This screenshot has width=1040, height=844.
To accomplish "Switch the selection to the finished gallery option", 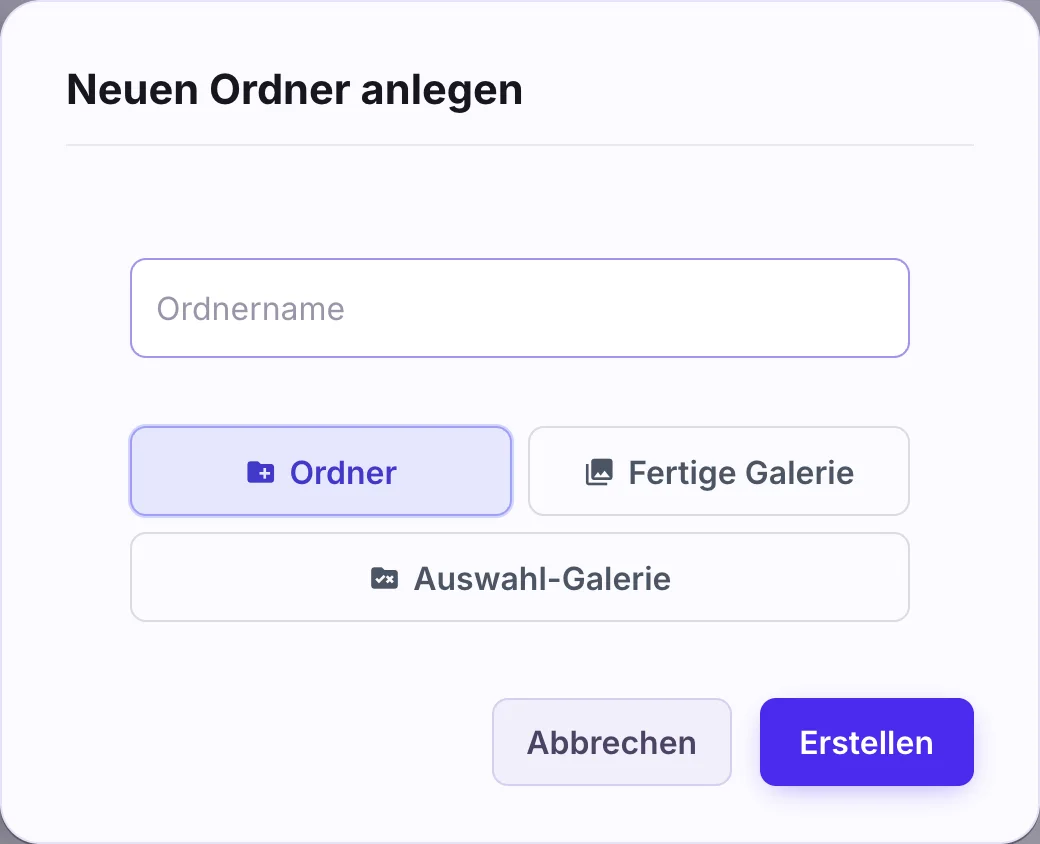I will tap(719, 471).
